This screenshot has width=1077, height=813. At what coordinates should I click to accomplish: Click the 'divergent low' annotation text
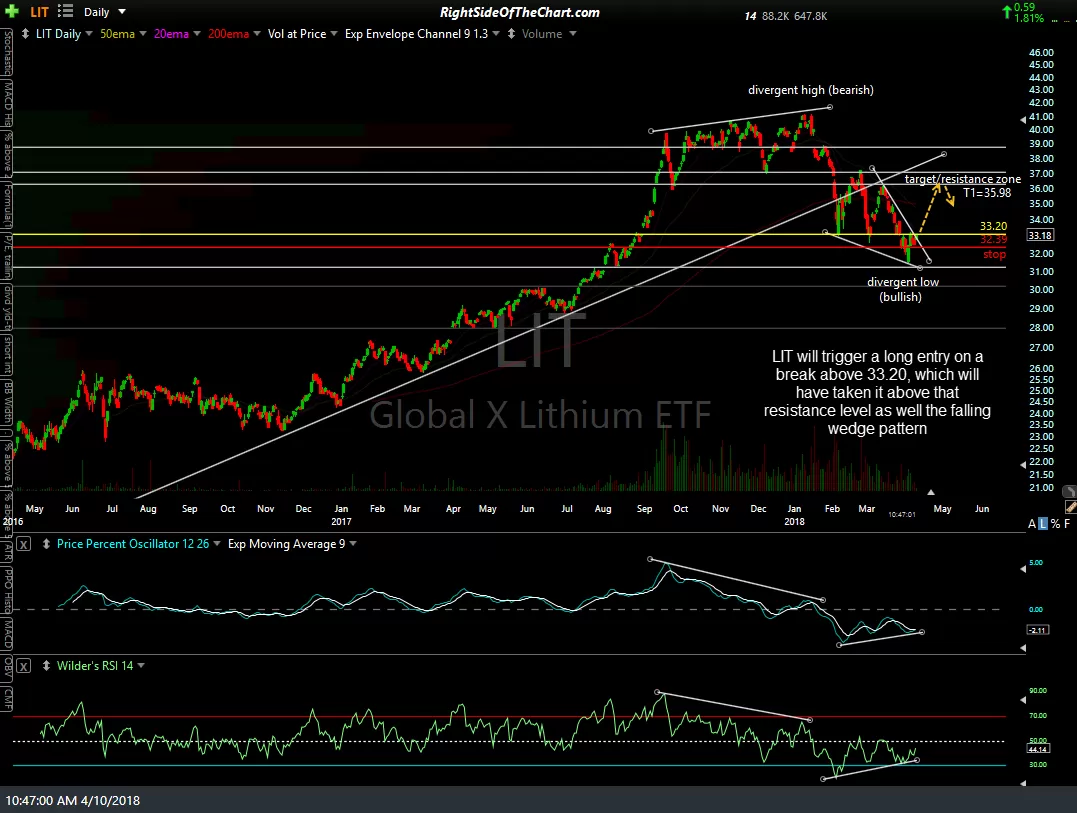pos(903,282)
